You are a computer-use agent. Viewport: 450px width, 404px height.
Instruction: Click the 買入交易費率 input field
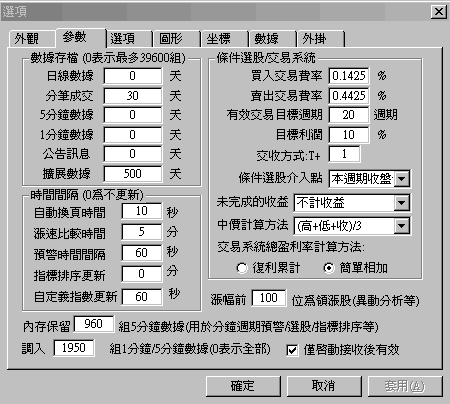click(349, 76)
